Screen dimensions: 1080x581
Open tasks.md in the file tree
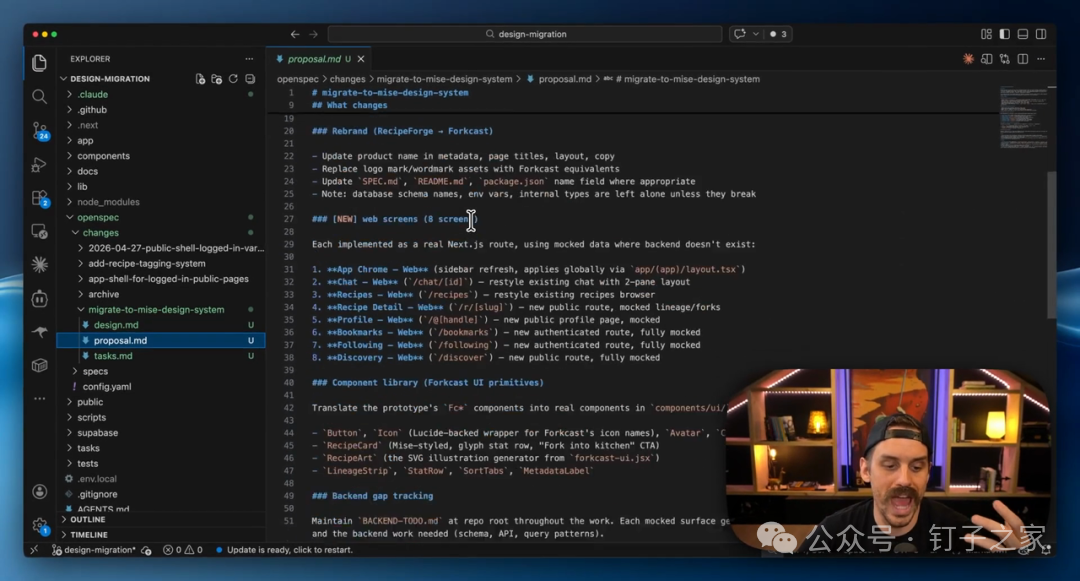tap(113, 356)
